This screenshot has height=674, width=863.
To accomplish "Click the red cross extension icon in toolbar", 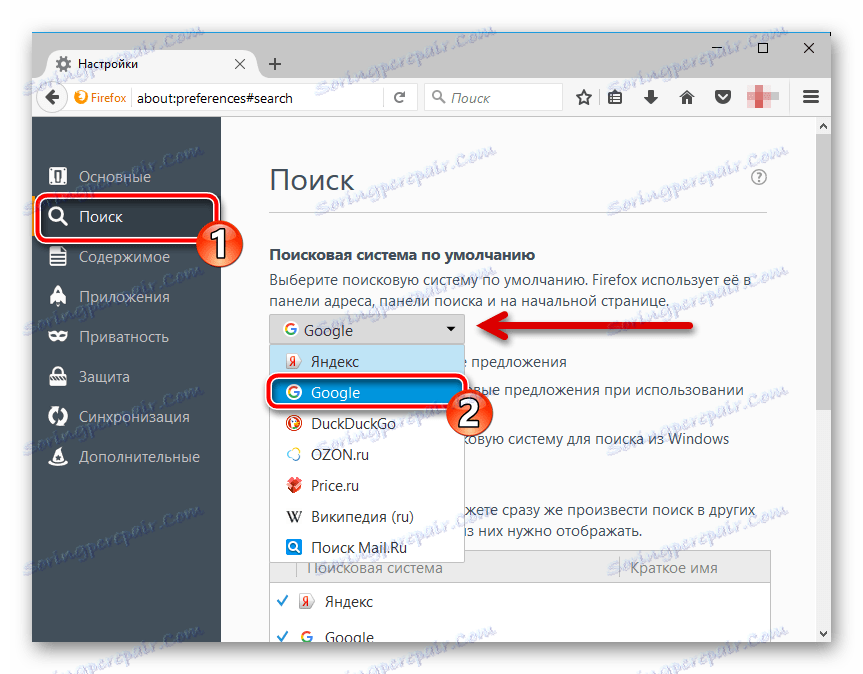I will coord(762,97).
